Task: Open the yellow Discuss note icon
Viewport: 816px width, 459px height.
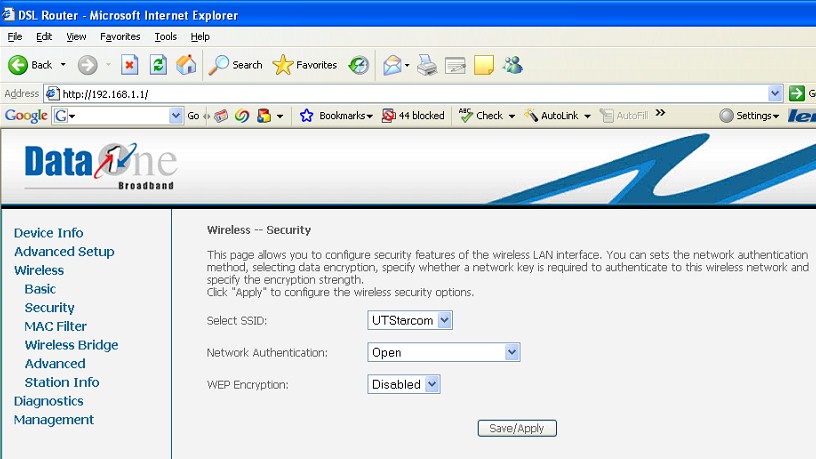Action: [x=483, y=65]
